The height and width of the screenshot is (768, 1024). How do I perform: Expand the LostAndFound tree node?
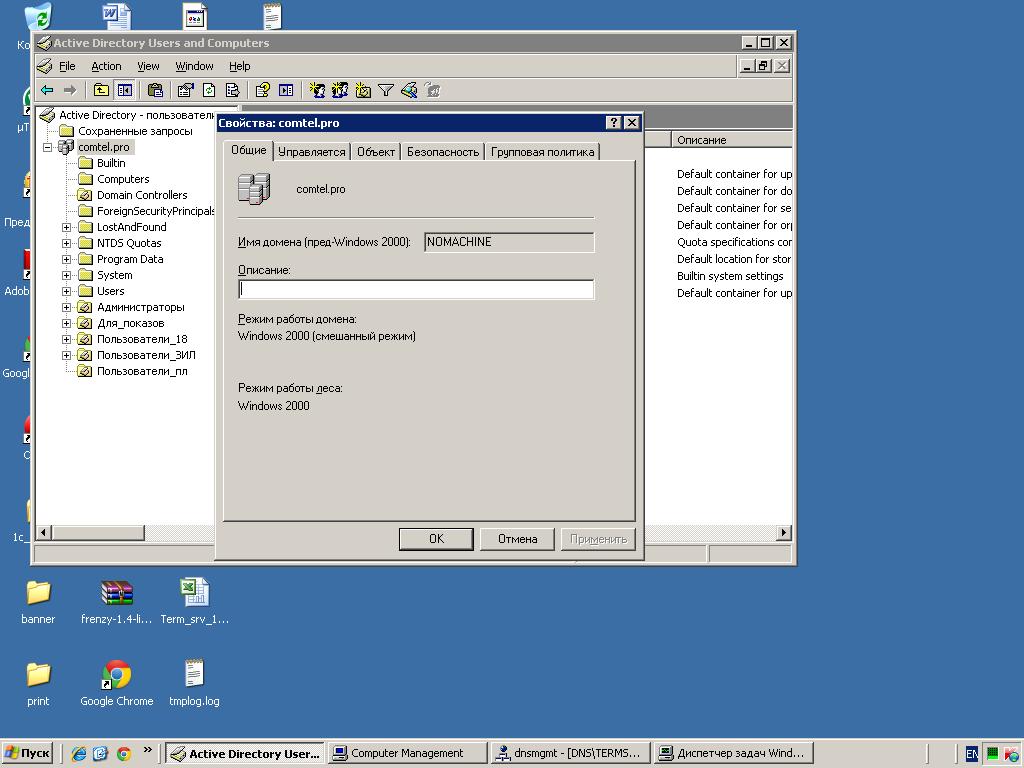(67, 227)
